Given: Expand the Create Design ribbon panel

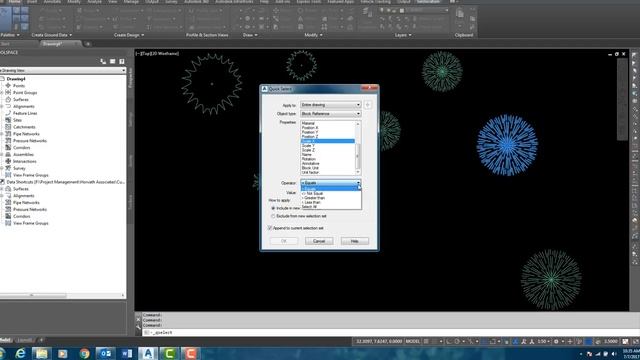Looking at the screenshot, I should (129, 35).
